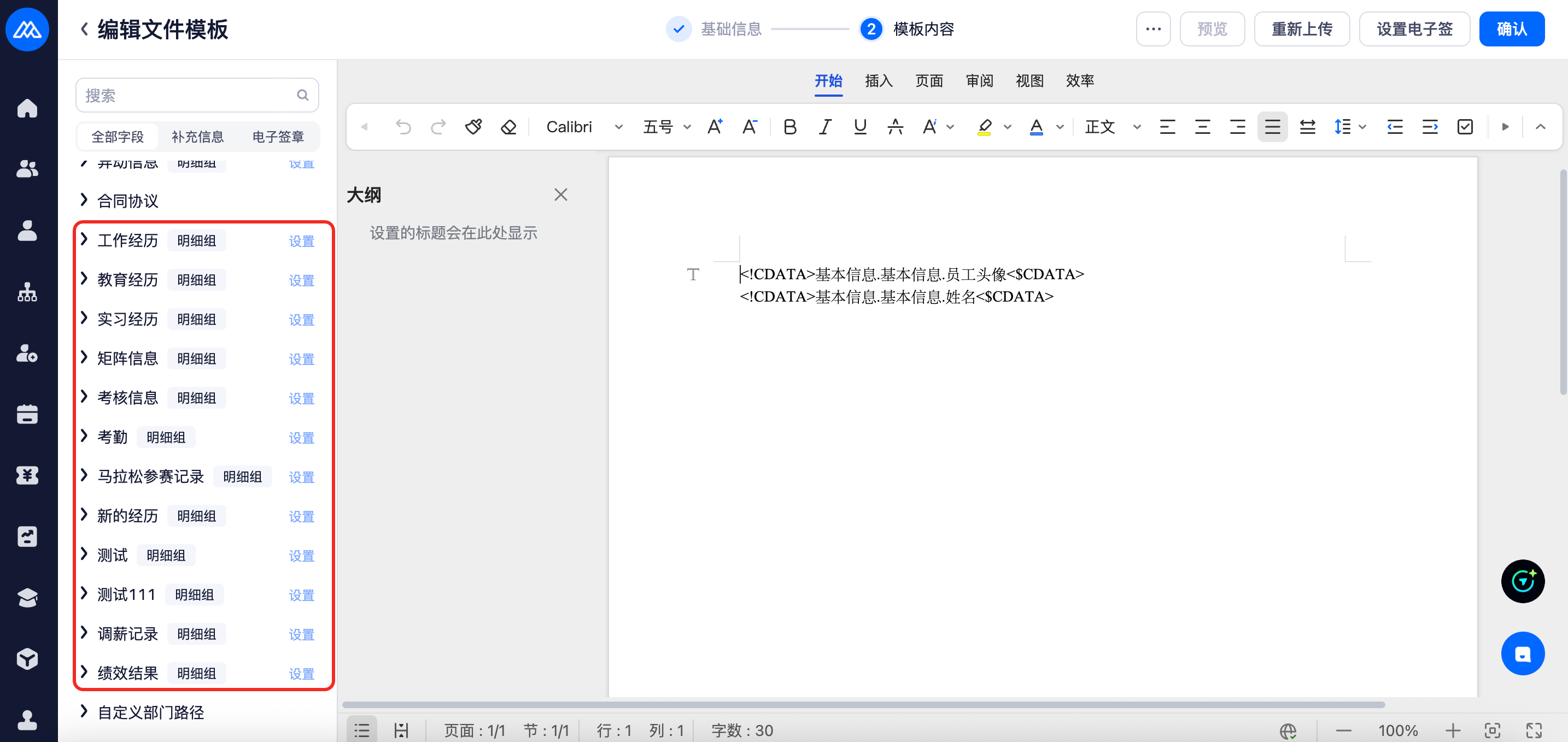Viewport: 1568px width, 742px height.
Task: Toggle italic formatting
Action: tap(825, 127)
